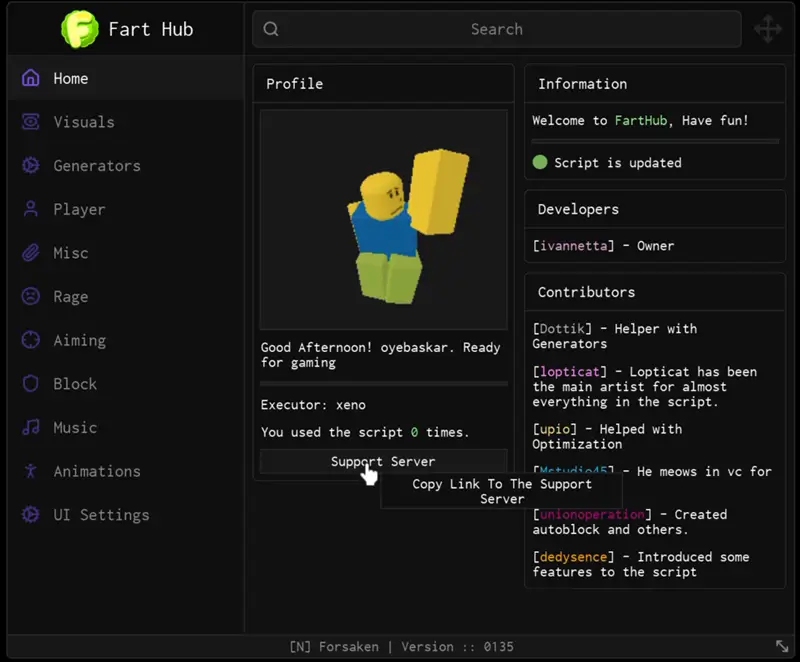Click the green FartHub welcome text

641,120
